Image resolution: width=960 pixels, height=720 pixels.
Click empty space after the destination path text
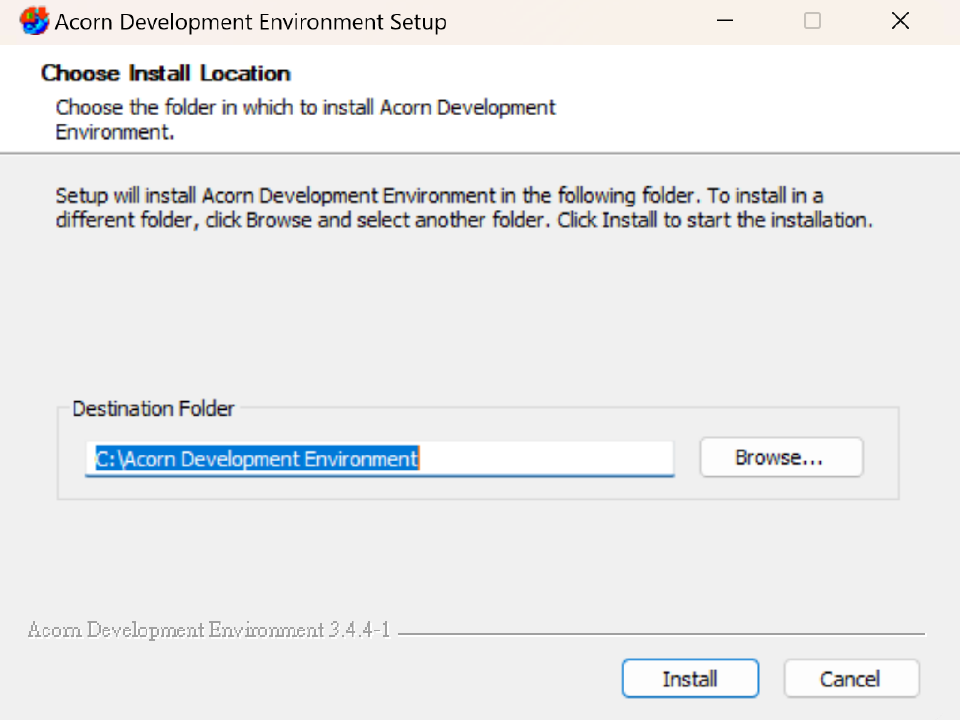tap(545, 459)
